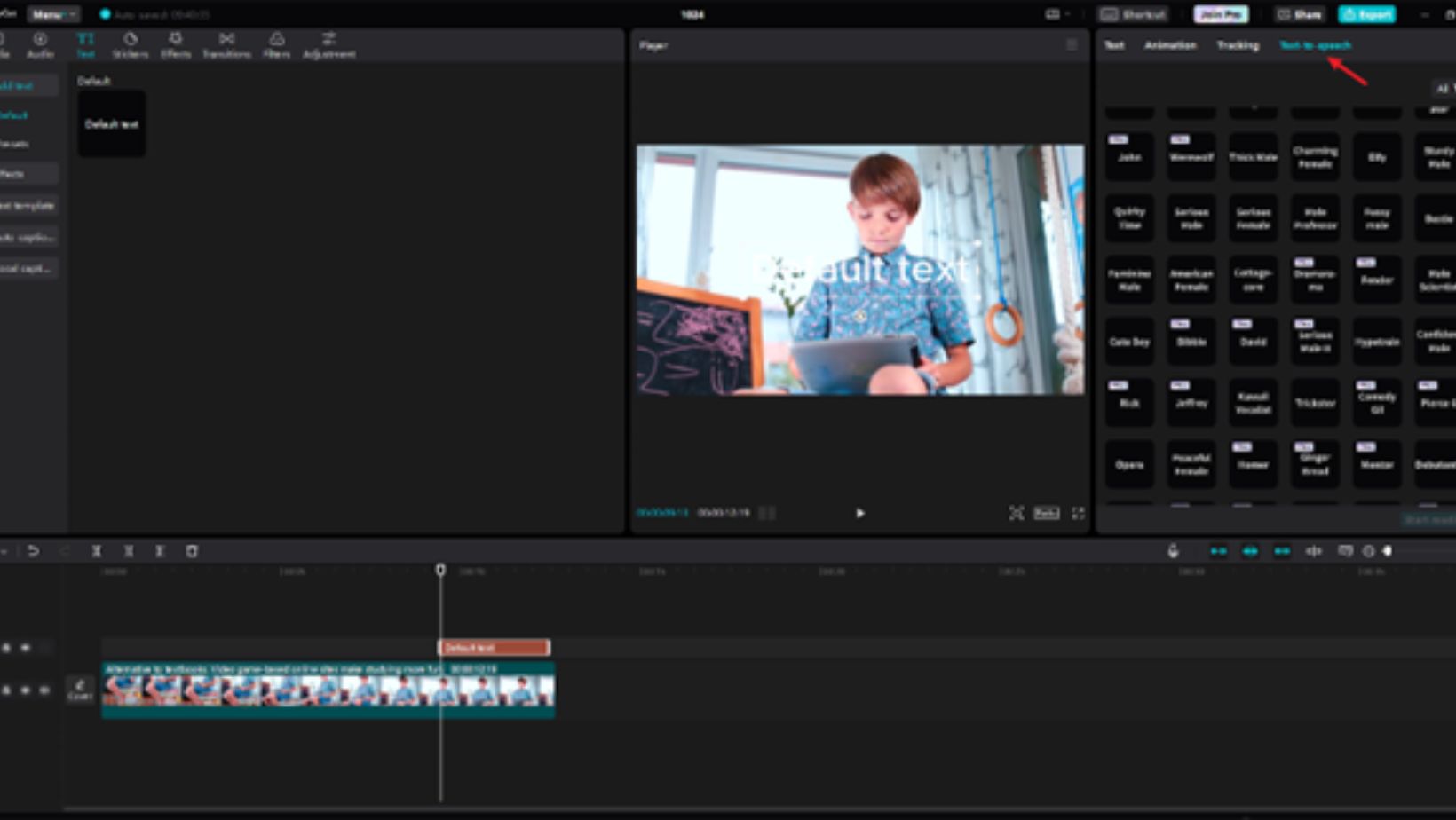Switch to the Text properties tab

pos(1114,45)
